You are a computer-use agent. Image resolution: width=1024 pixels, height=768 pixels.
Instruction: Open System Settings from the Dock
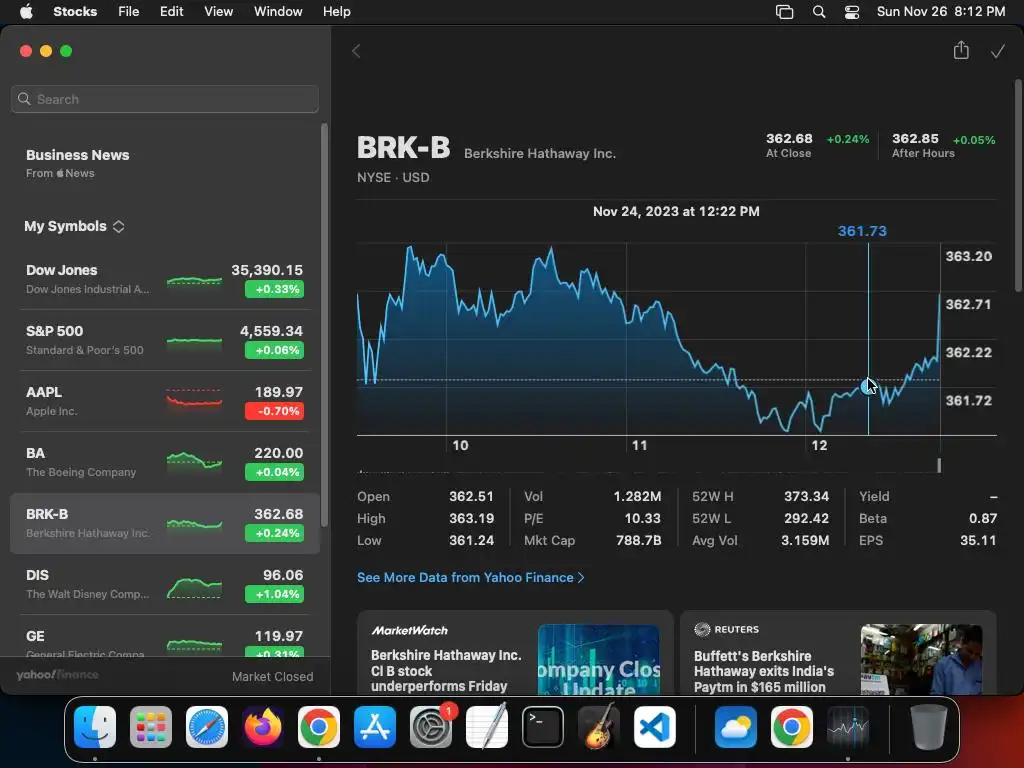pyautogui.click(x=431, y=727)
